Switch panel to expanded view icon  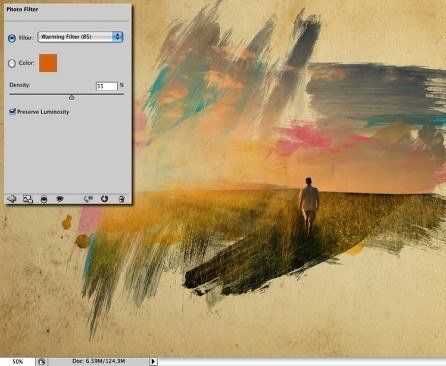click(x=28, y=199)
